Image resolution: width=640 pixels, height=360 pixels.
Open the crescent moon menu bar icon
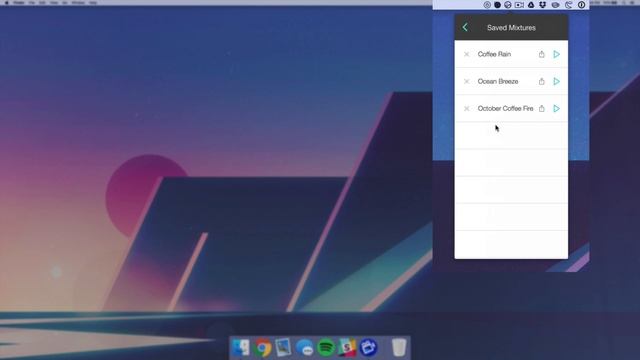(x=569, y=5)
